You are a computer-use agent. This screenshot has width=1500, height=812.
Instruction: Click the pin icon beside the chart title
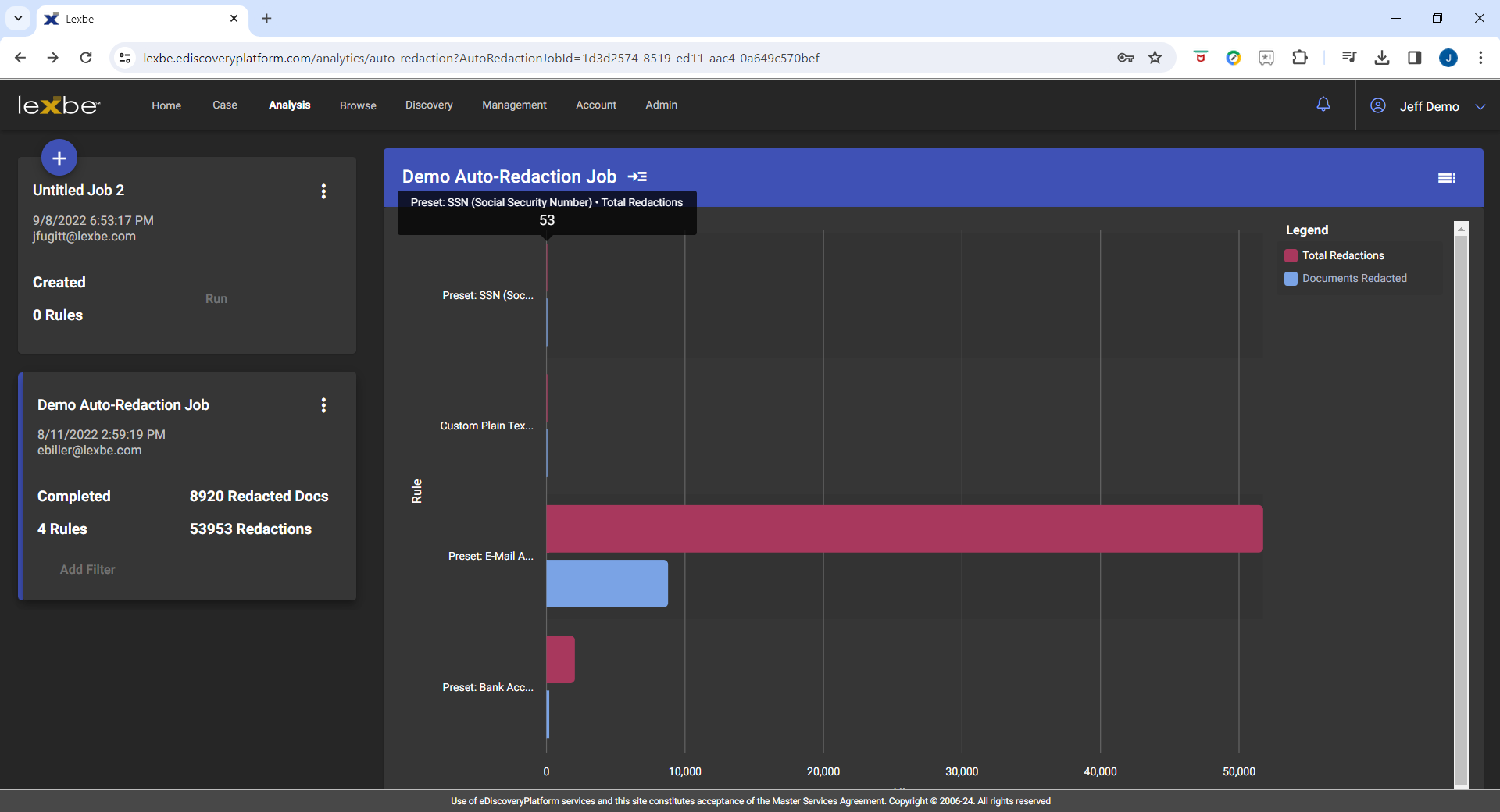pos(637,176)
